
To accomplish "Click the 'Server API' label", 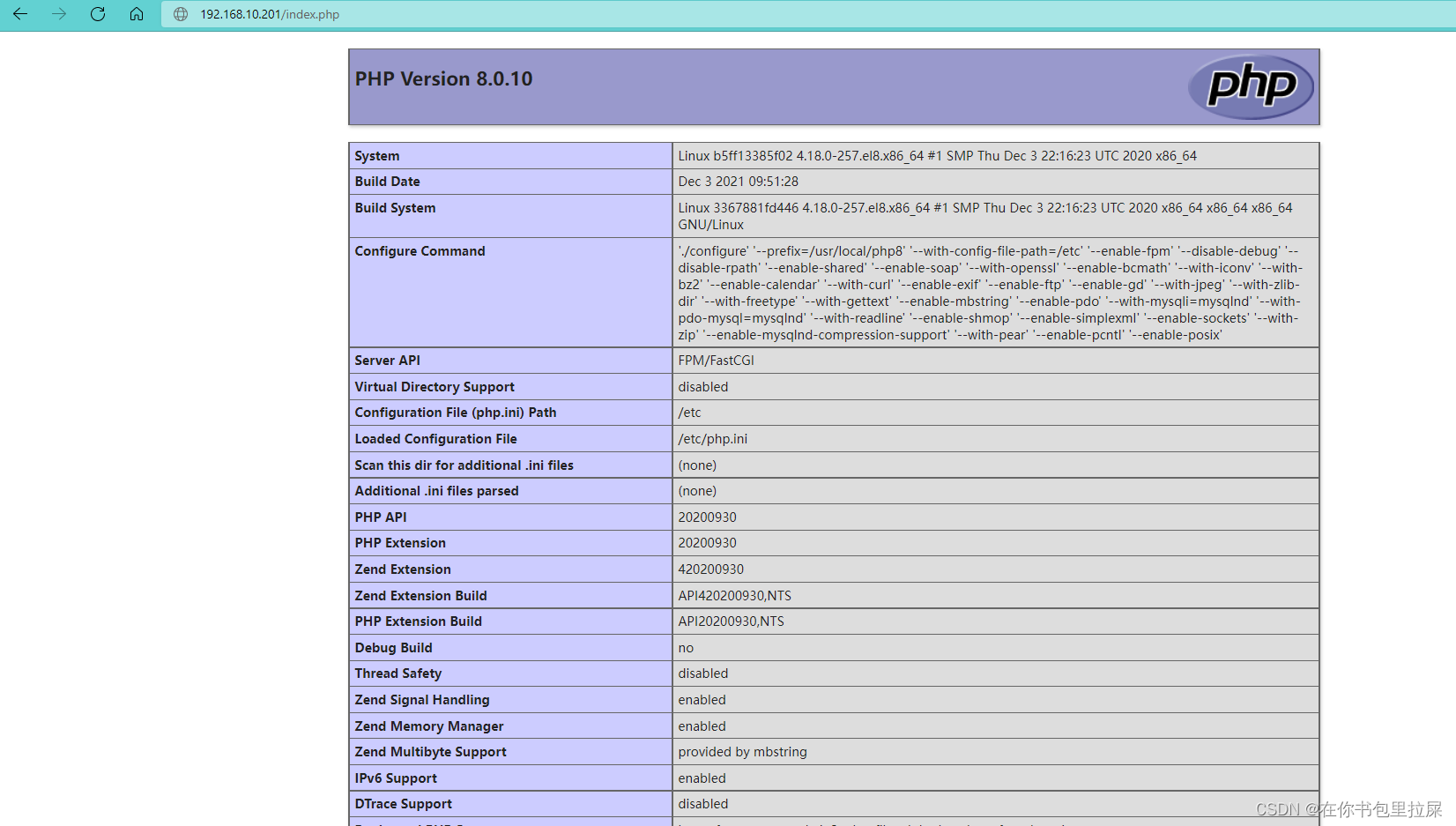I will 387,361.
